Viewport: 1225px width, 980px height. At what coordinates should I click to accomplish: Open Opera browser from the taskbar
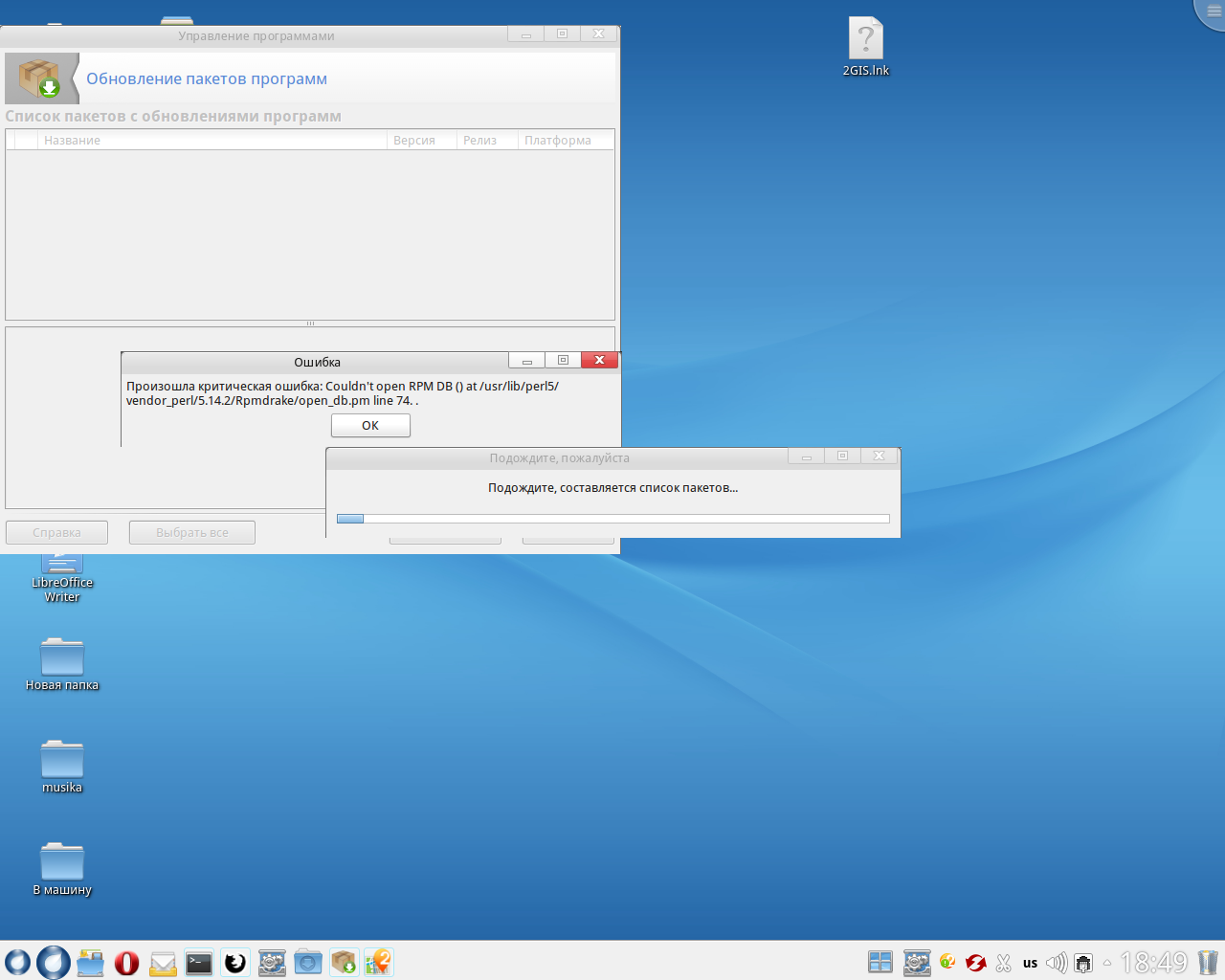(126, 963)
